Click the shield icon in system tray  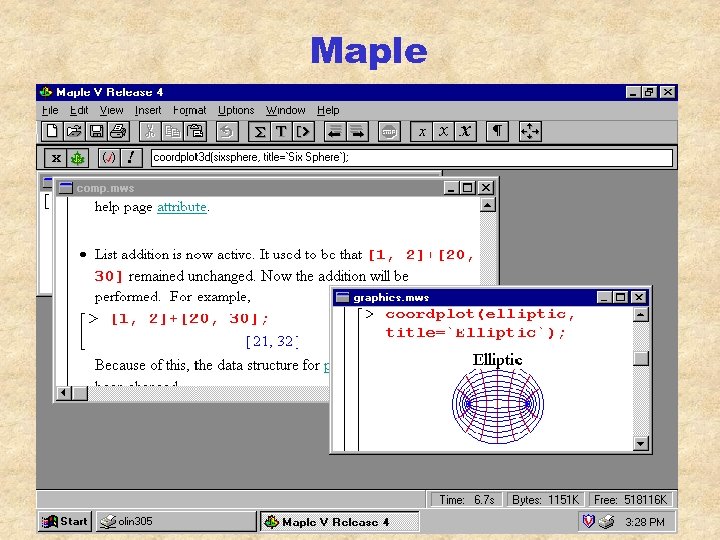(x=589, y=521)
